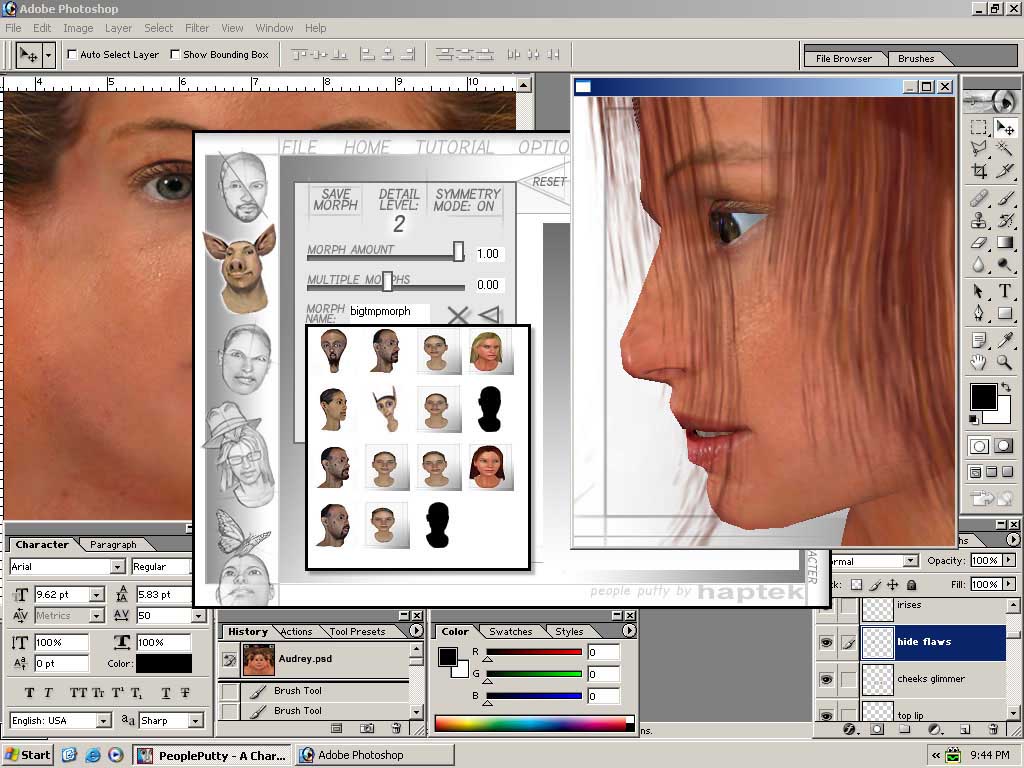The image size is (1024, 768).
Task: Hide the 'cheeks glimmer' layer eye icon
Action: (x=826, y=679)
